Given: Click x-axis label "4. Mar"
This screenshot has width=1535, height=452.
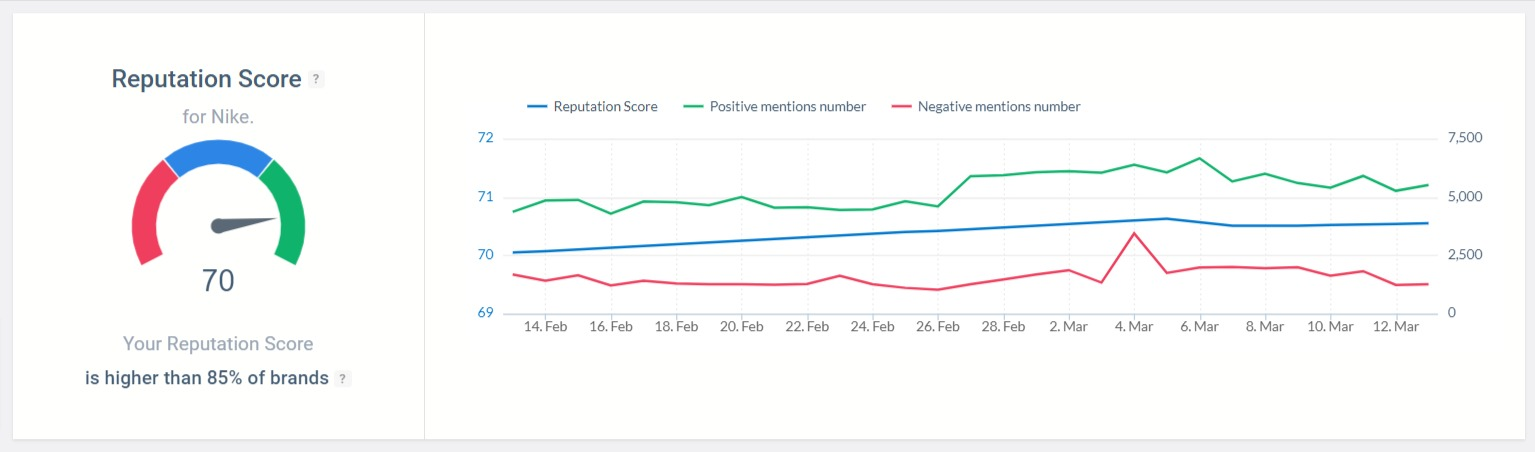Looking at the screenshot, I should coord(1134,327).
